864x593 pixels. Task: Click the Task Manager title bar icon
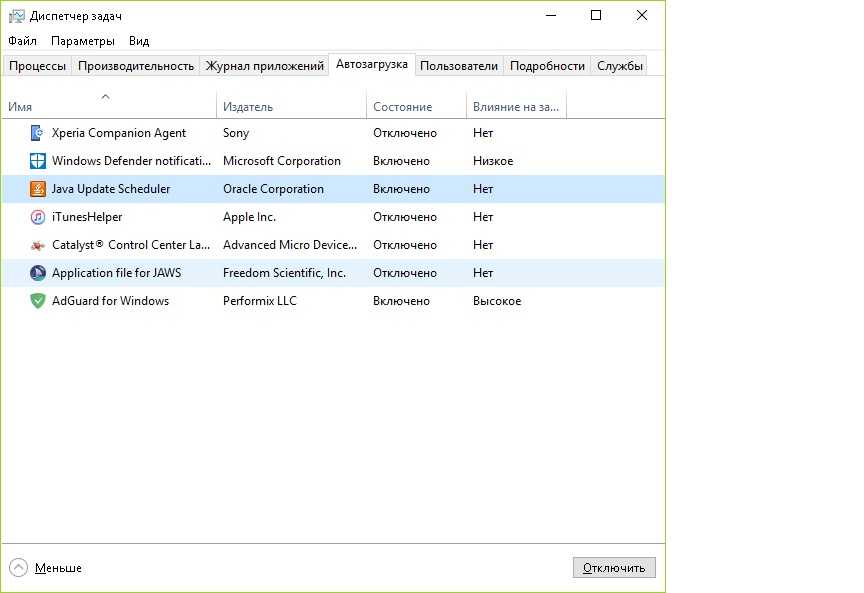point(16,16)
